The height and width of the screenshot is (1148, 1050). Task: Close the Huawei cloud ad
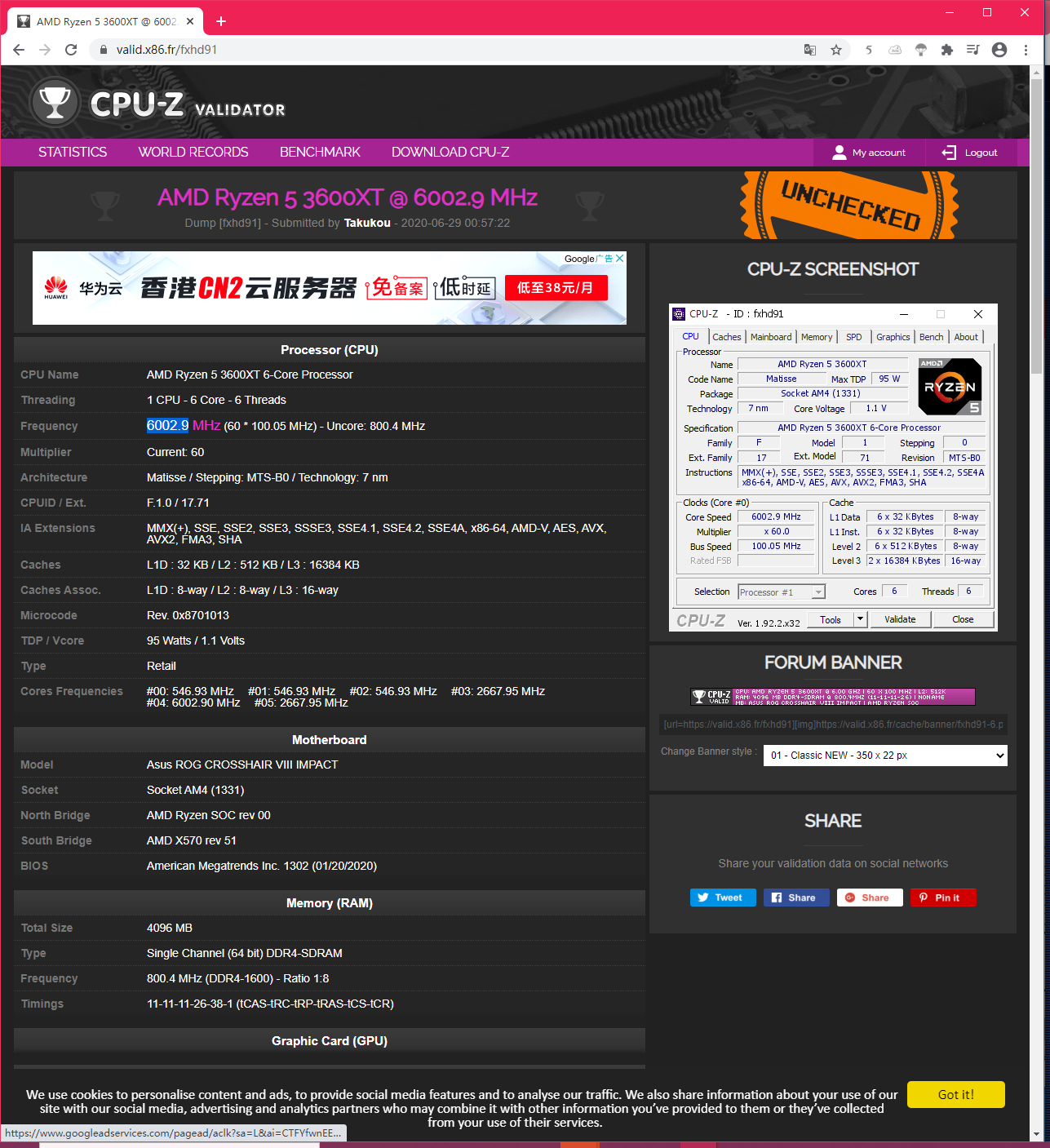click(620, 259)
